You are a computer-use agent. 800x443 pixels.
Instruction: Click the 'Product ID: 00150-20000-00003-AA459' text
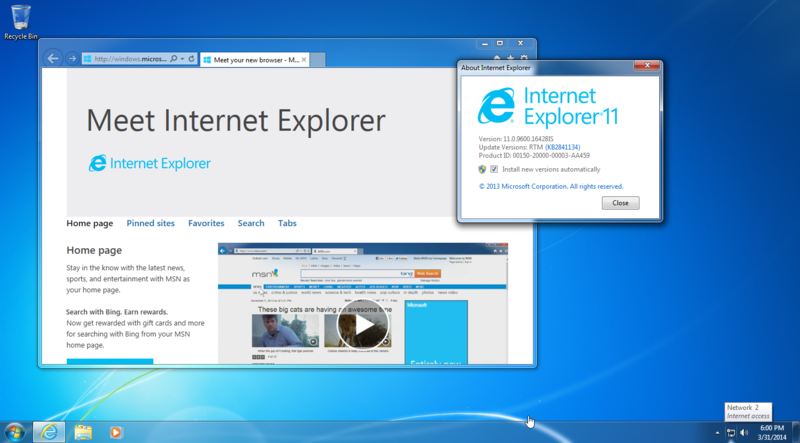pos(534,155)
